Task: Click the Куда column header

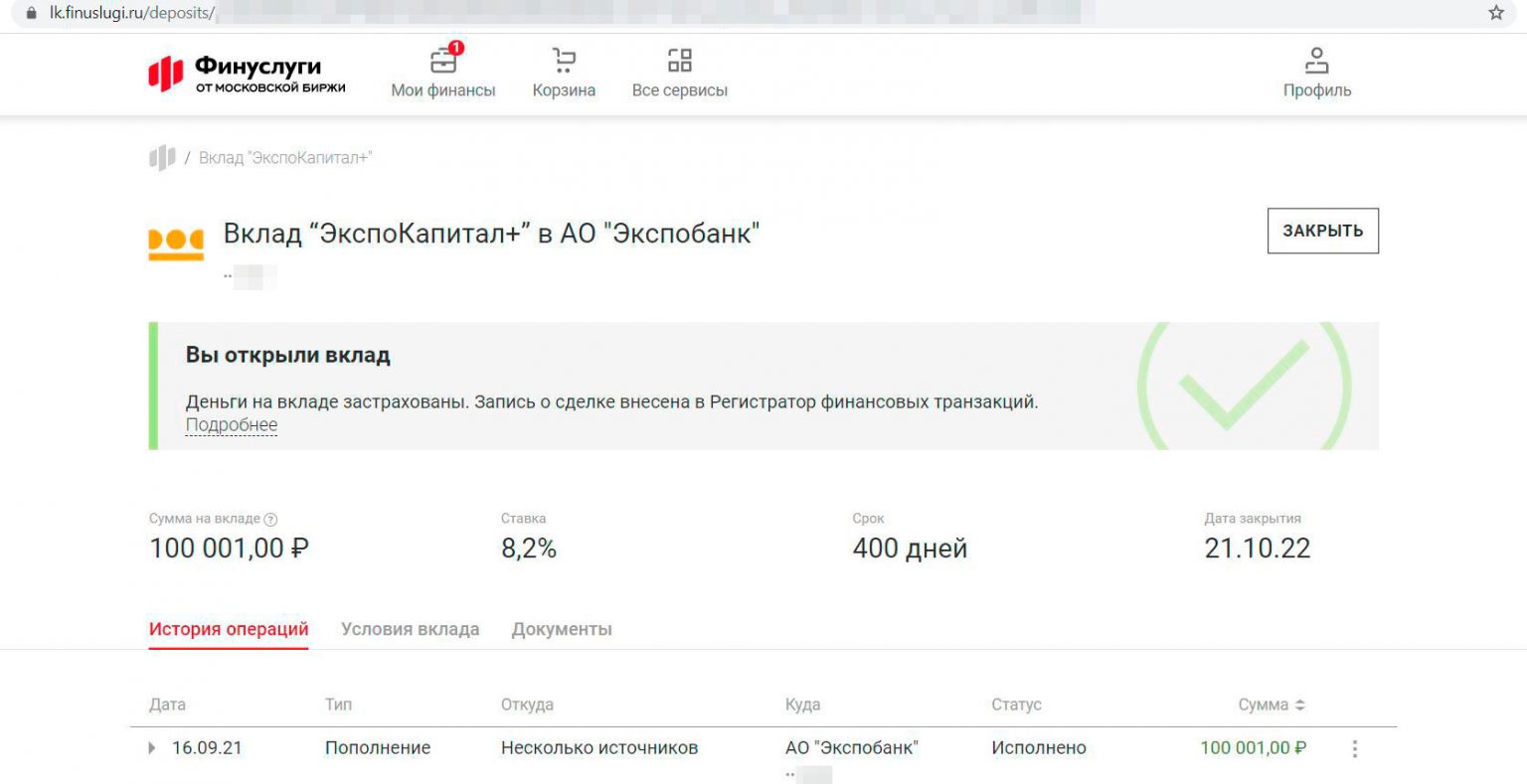Action: click(x=802, y=705)
